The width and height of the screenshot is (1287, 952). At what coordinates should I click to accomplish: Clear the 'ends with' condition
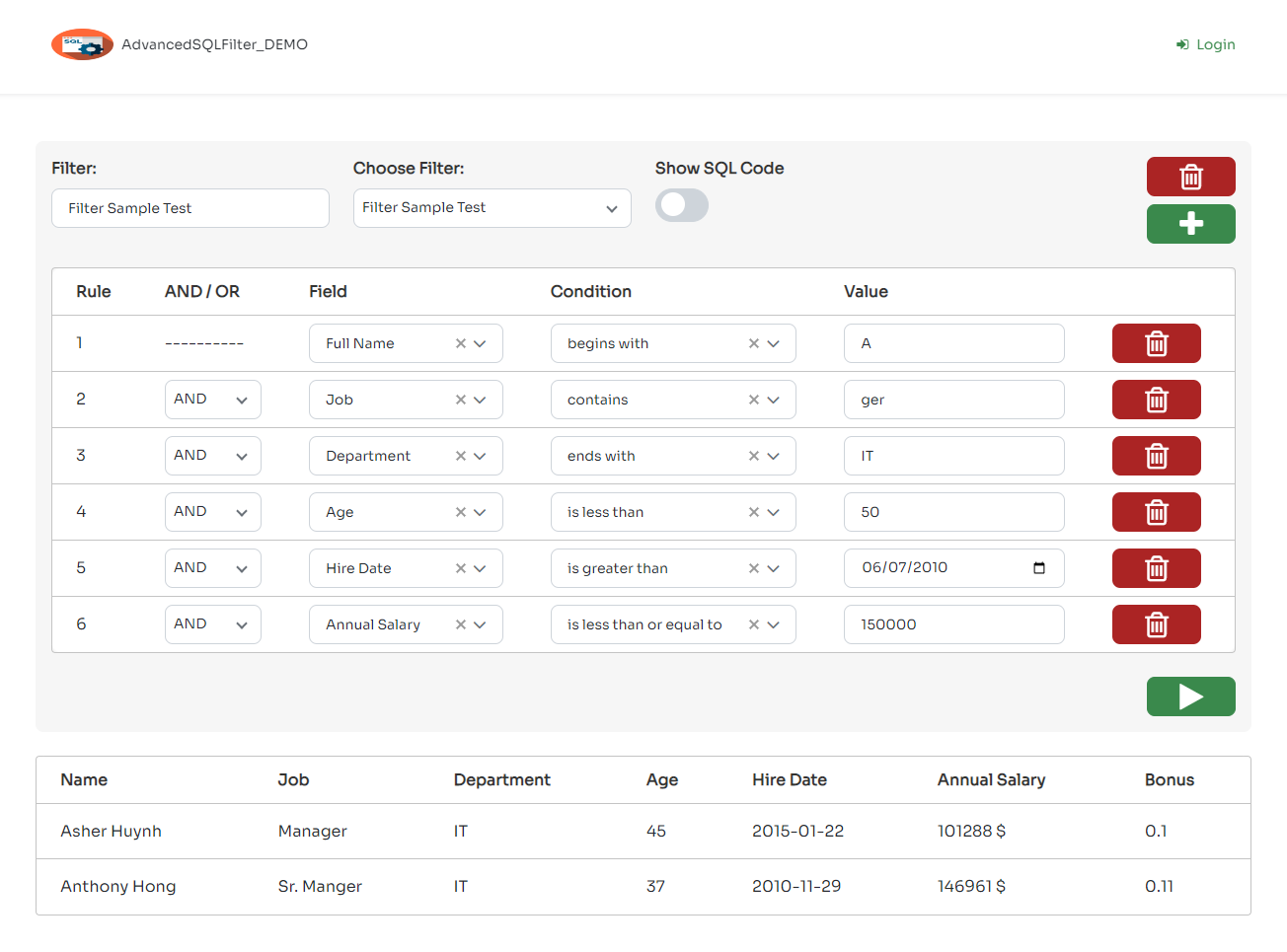754,456
